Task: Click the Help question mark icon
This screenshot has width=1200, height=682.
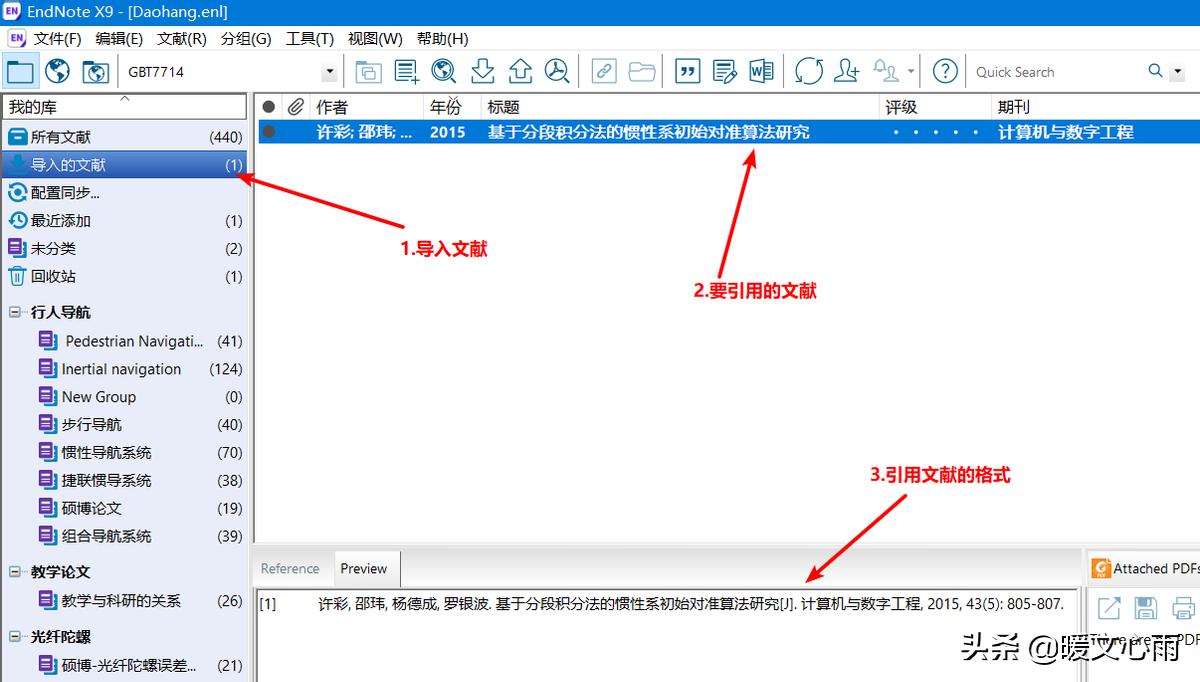Action: coord(944,71)
